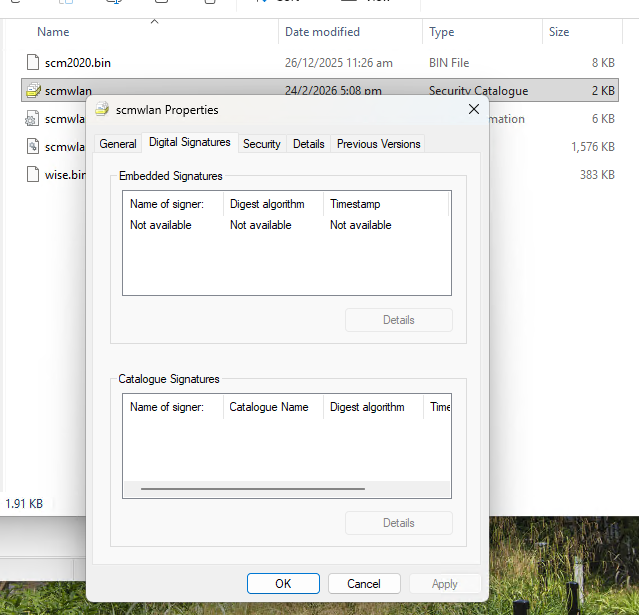Click the 'BIN File' type cell
This screenshot has width=639, height=615.
click(449, 63)
